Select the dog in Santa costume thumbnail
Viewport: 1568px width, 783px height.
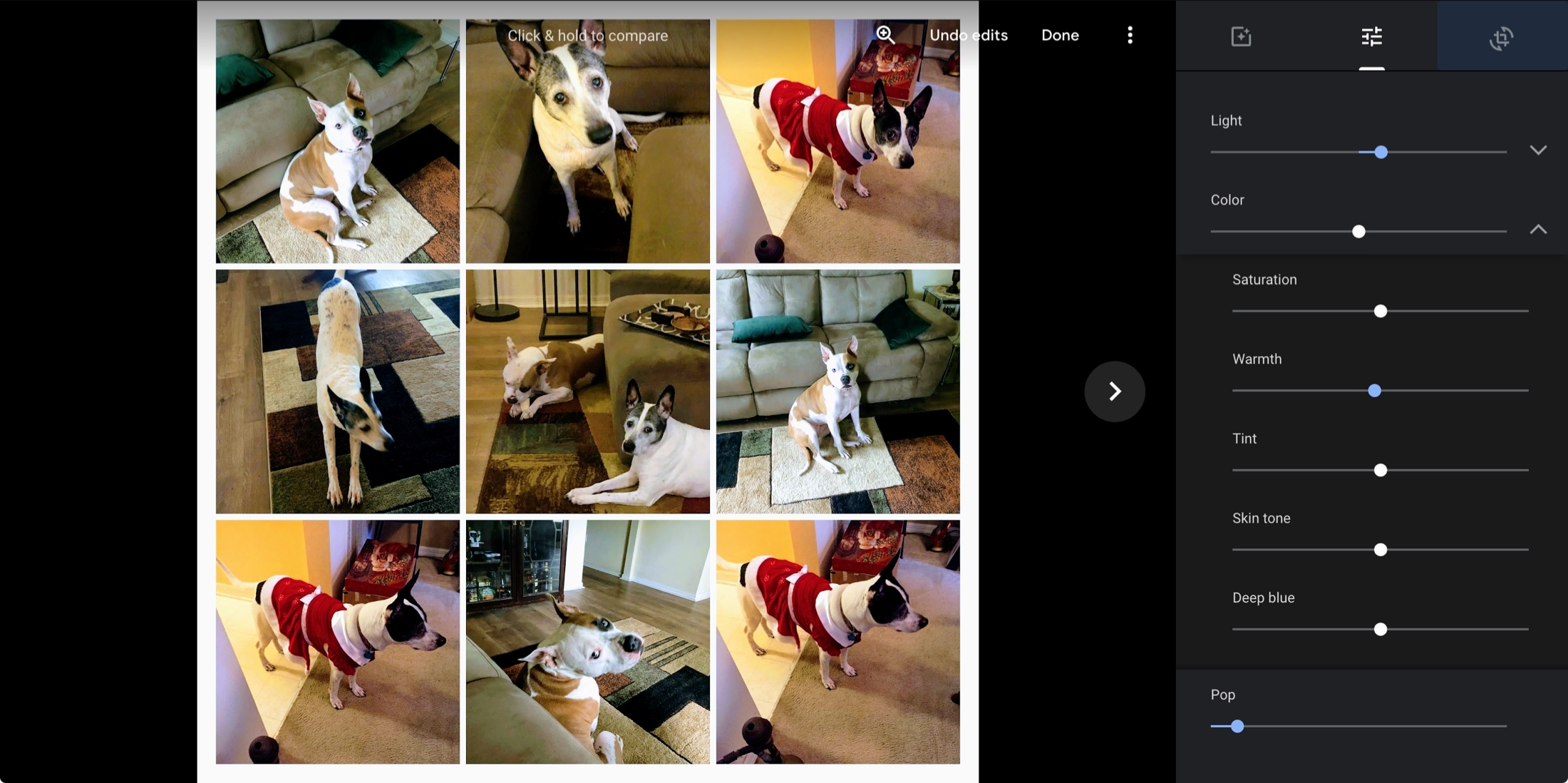click(838, 140)
